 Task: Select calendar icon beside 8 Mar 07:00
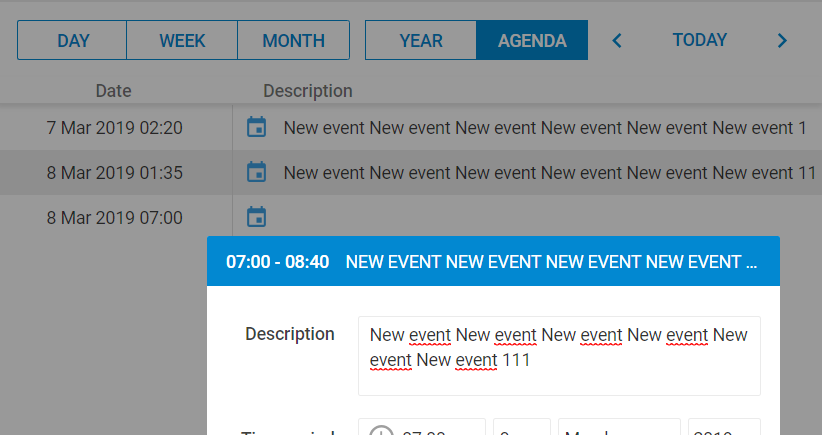256,217
